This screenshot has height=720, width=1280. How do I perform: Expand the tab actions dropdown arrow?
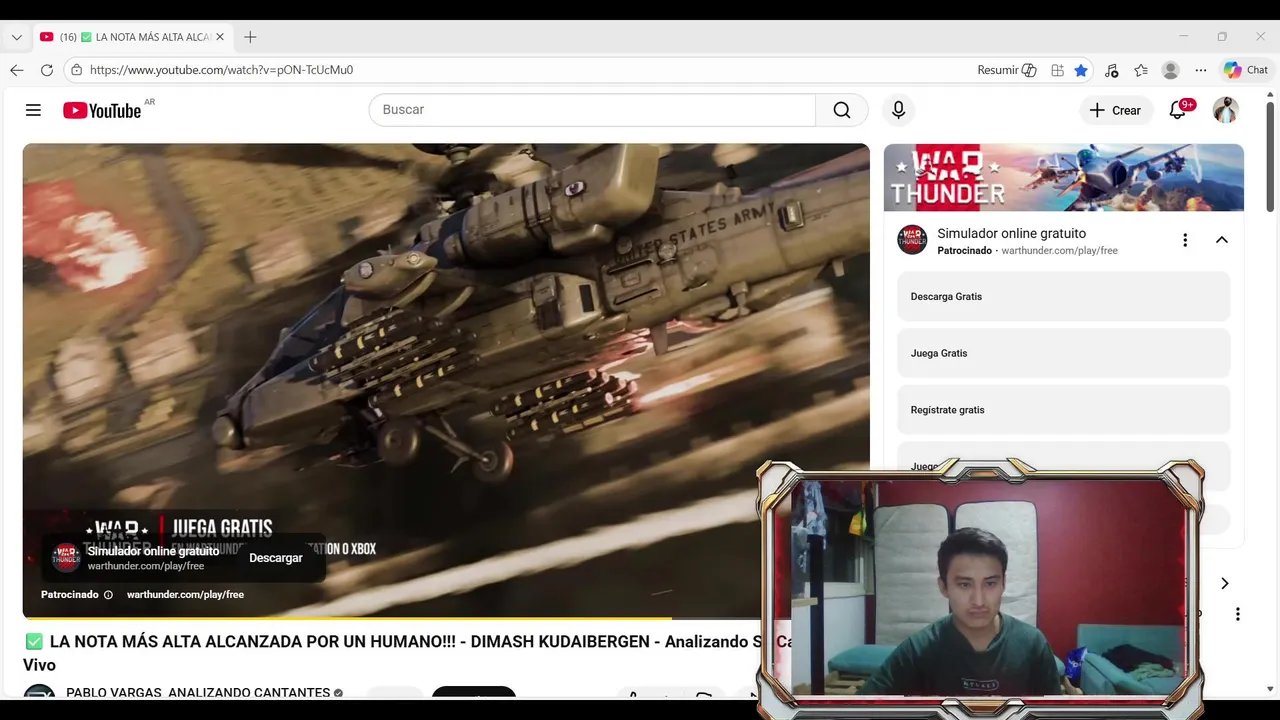[x=17, y=37]
